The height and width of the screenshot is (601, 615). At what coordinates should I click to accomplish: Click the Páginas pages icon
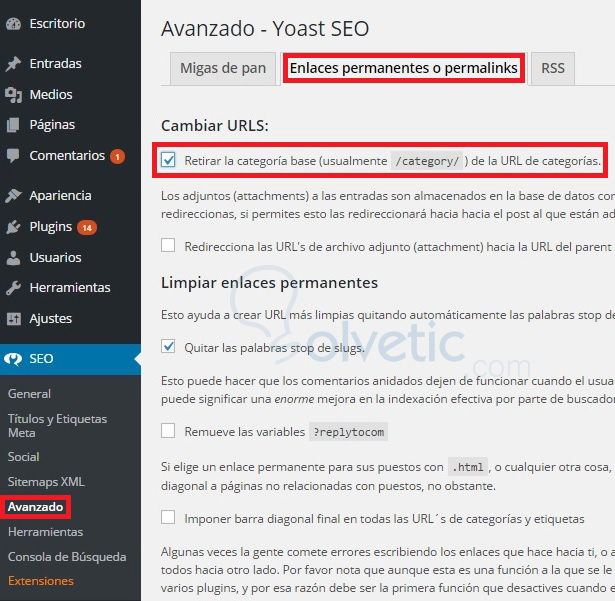[13, 125]
